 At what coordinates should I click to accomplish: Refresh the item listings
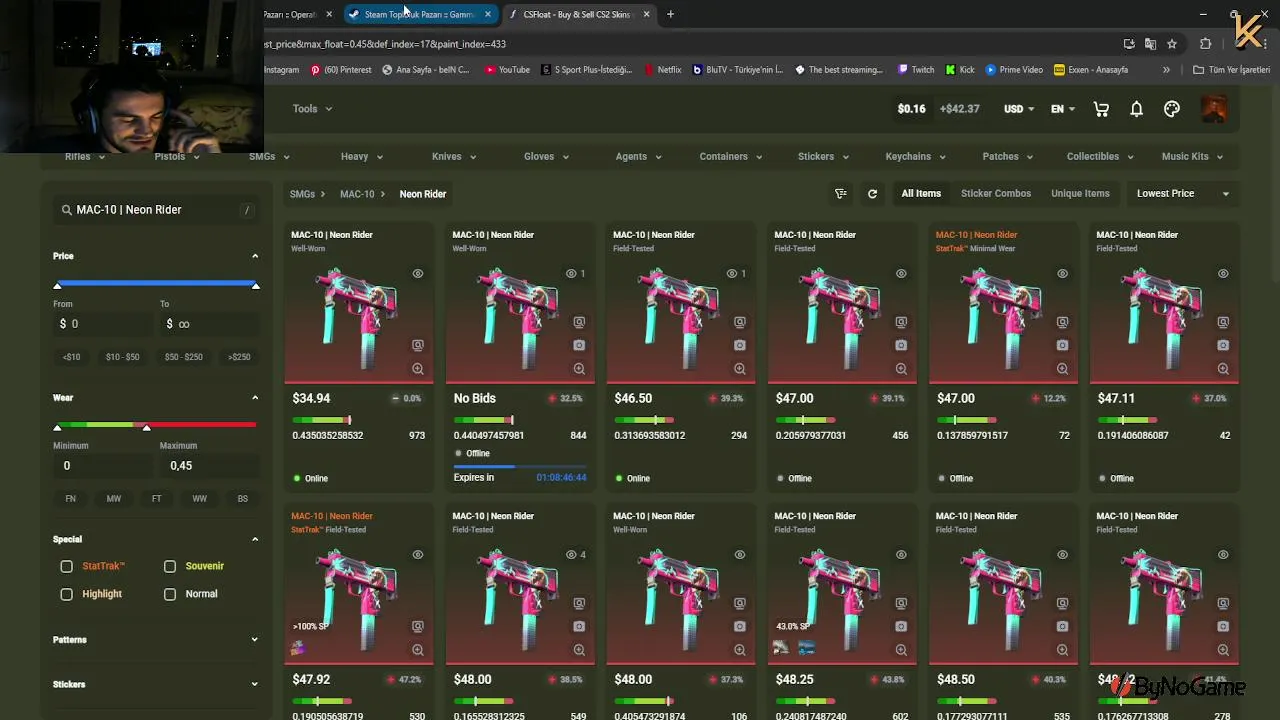(x=872, y=194)
